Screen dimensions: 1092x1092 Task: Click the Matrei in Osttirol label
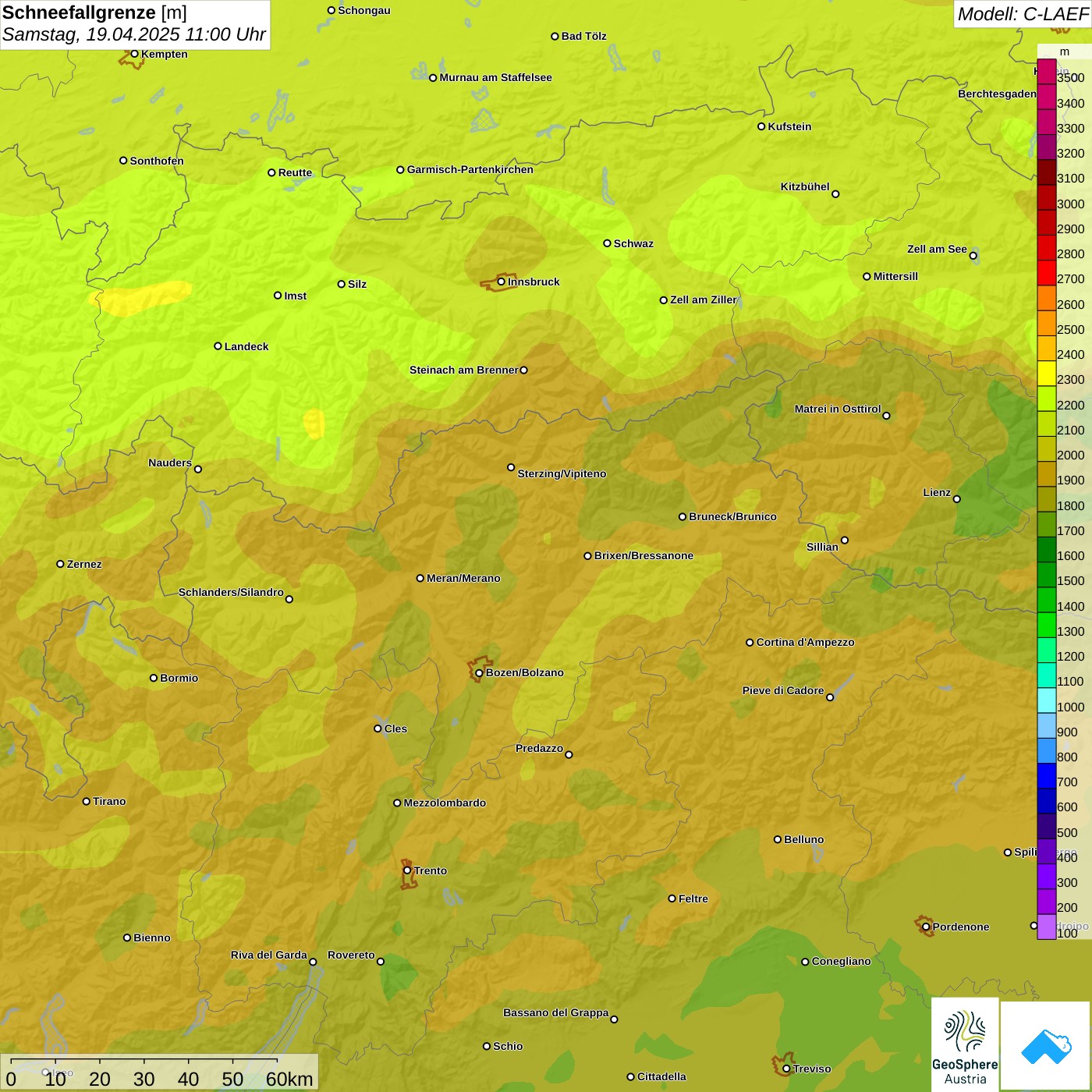(838, 409)
